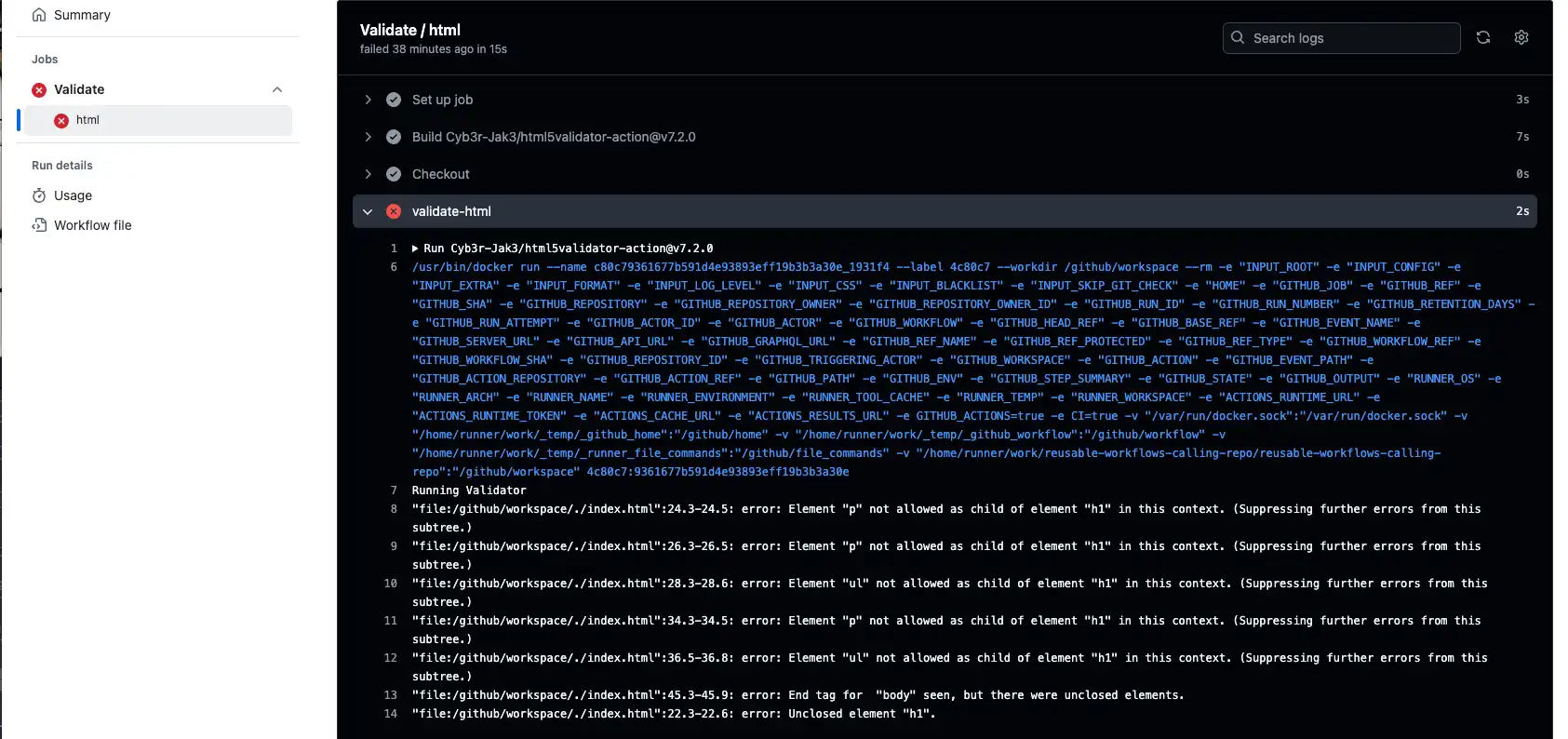The image size is (1568, 739).
Task: Click the failed status icon beside Validate
Action: click(x=39, y=90)
